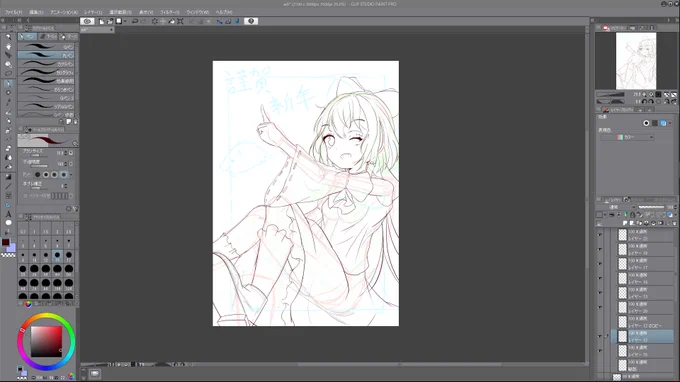
Task: Toggle the vector snapping checkbox in Tool Property
Action: coord(25,196)
